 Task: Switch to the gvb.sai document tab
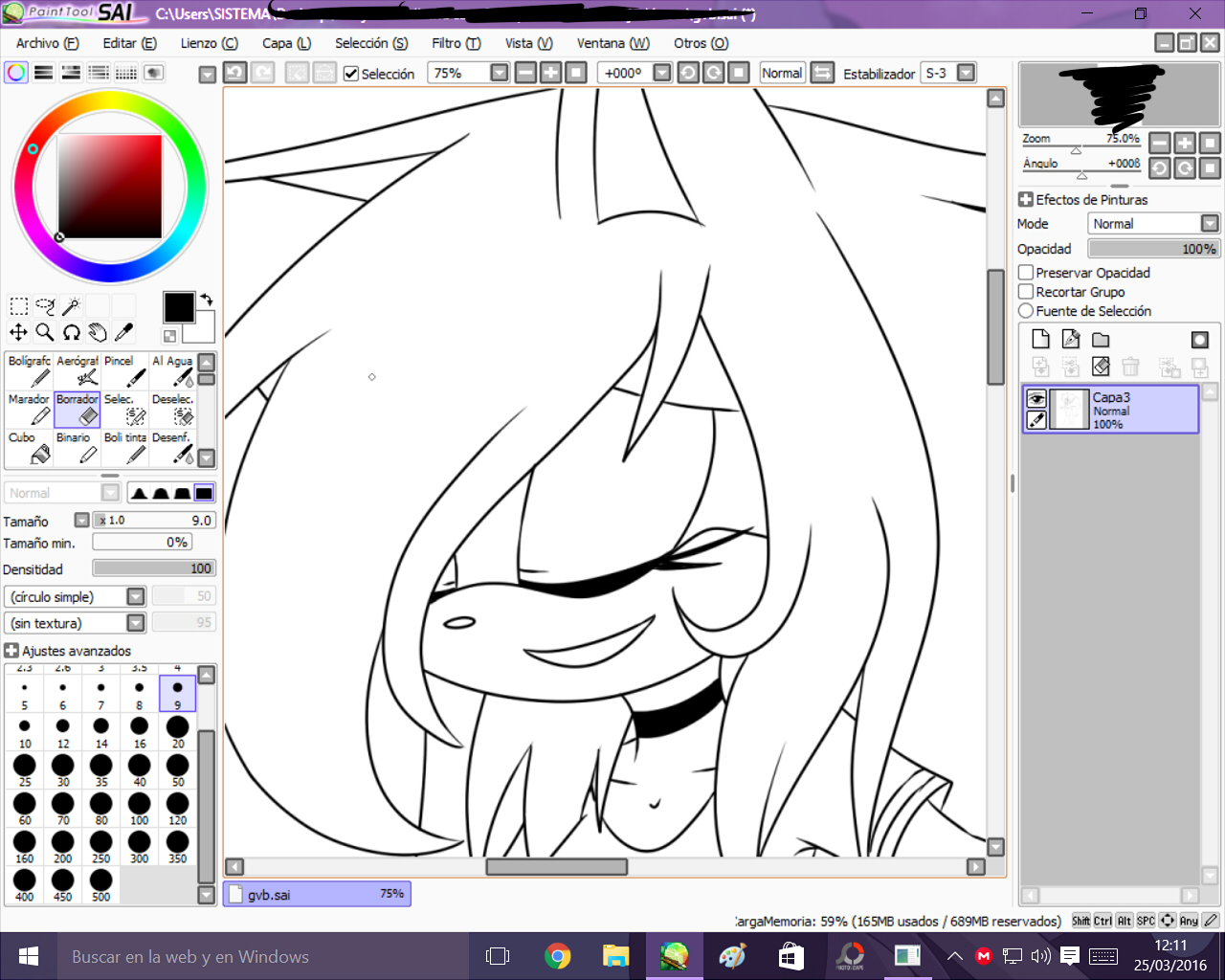[317, 894]
